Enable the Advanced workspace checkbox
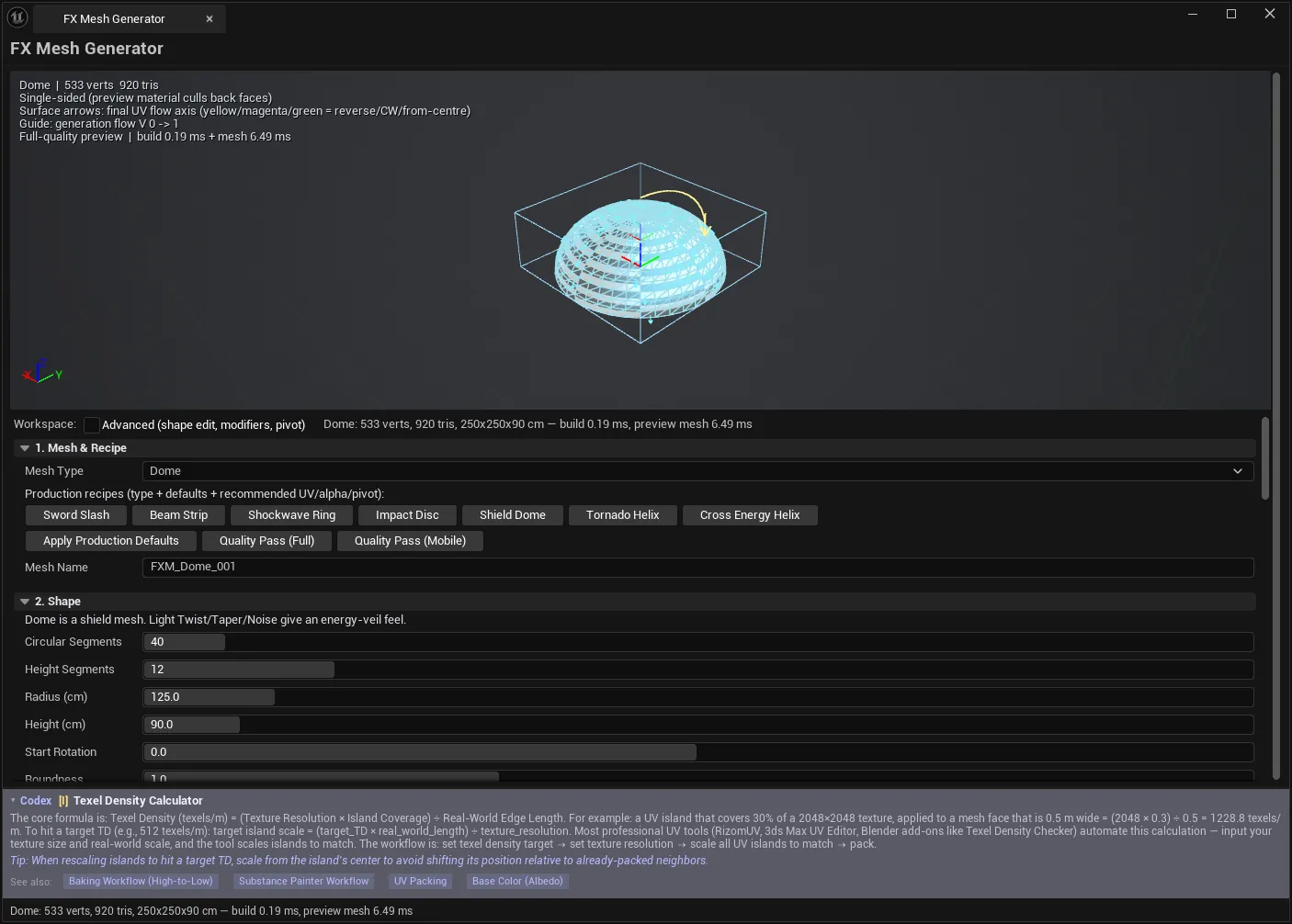1292x924 pixels. (92, 425)
